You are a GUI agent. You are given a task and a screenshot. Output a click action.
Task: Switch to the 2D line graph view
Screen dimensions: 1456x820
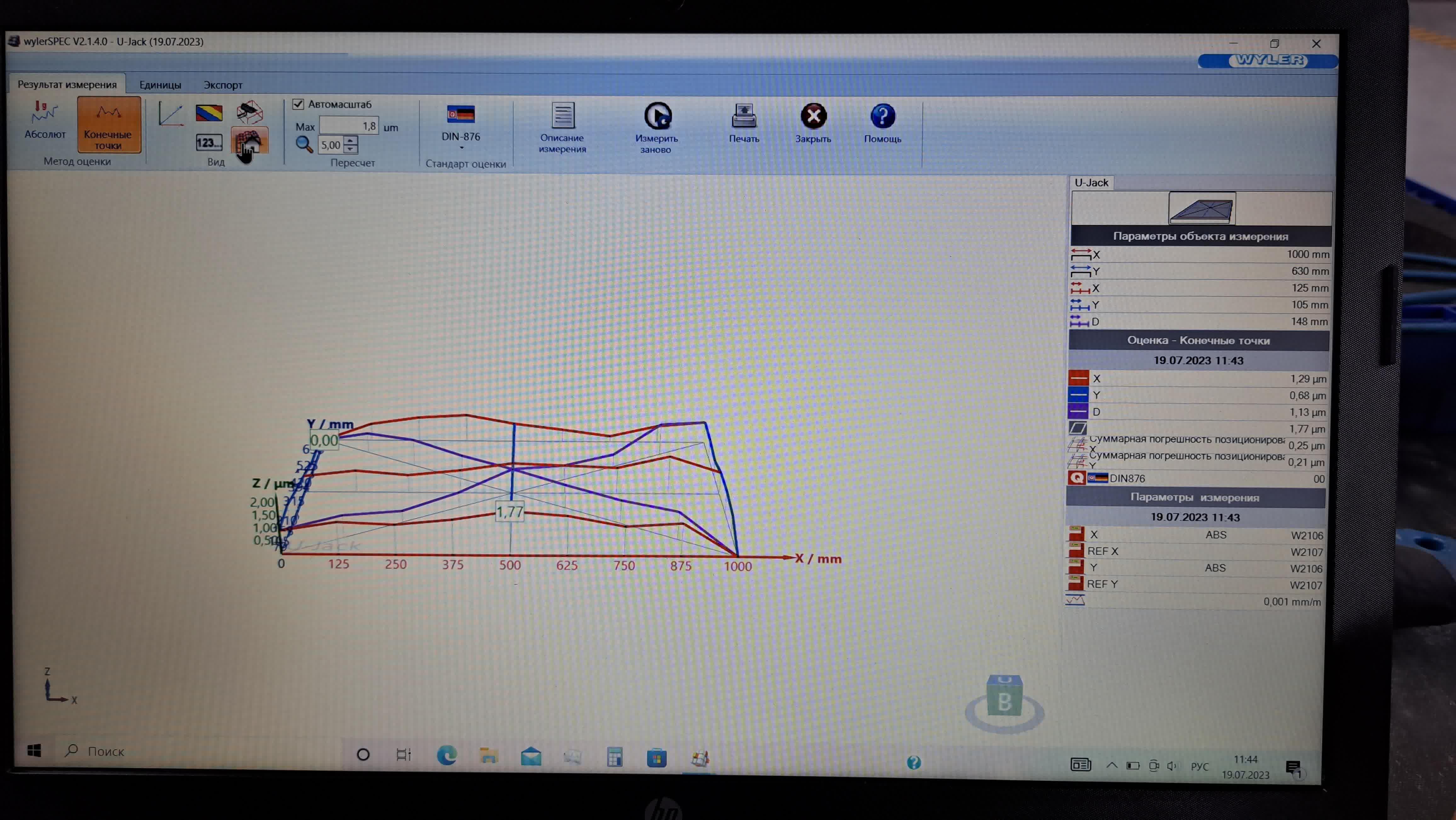[171, 114]
